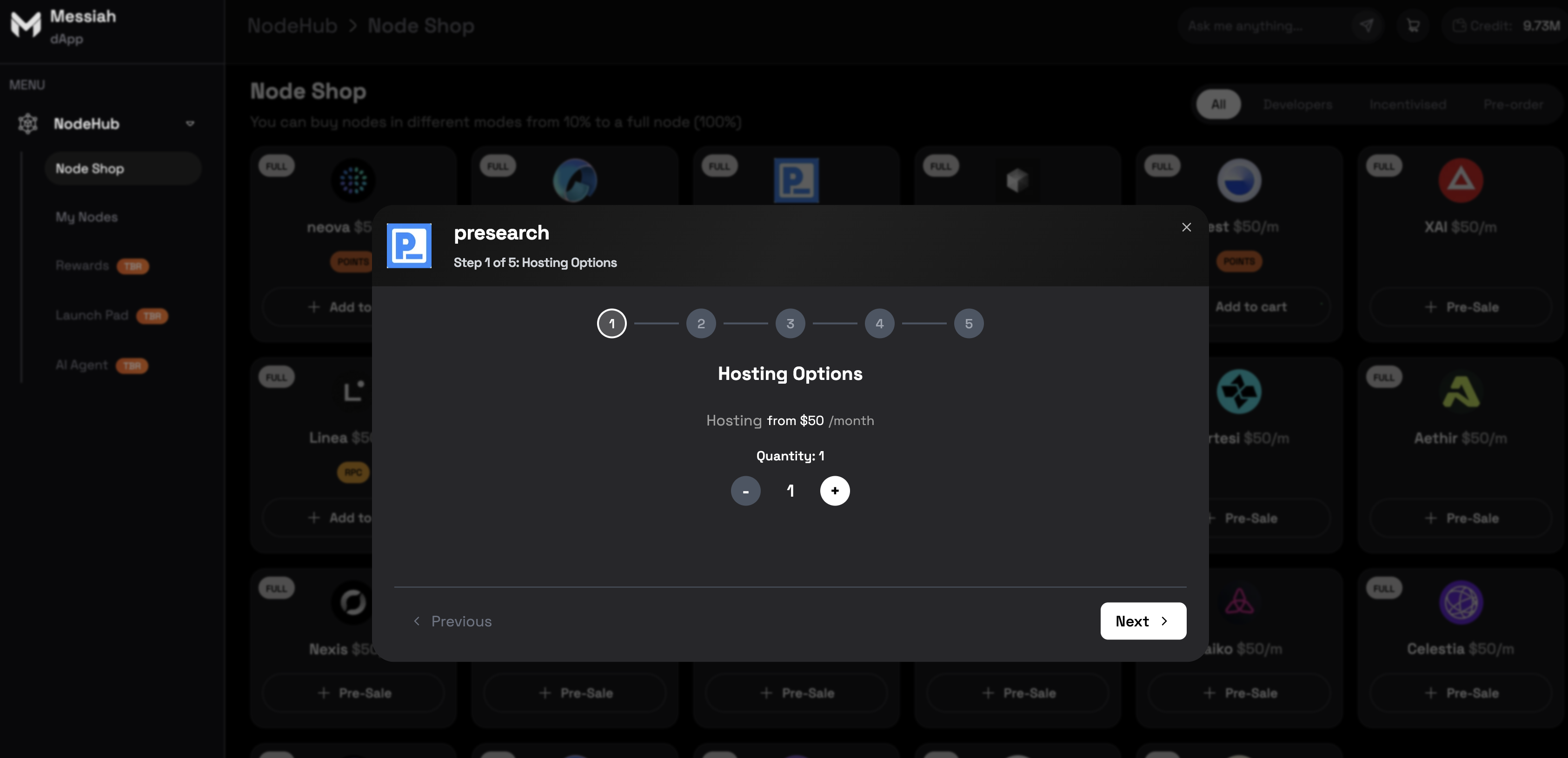
Task: Click the XAI red triangle logo
Action: 1460,180
